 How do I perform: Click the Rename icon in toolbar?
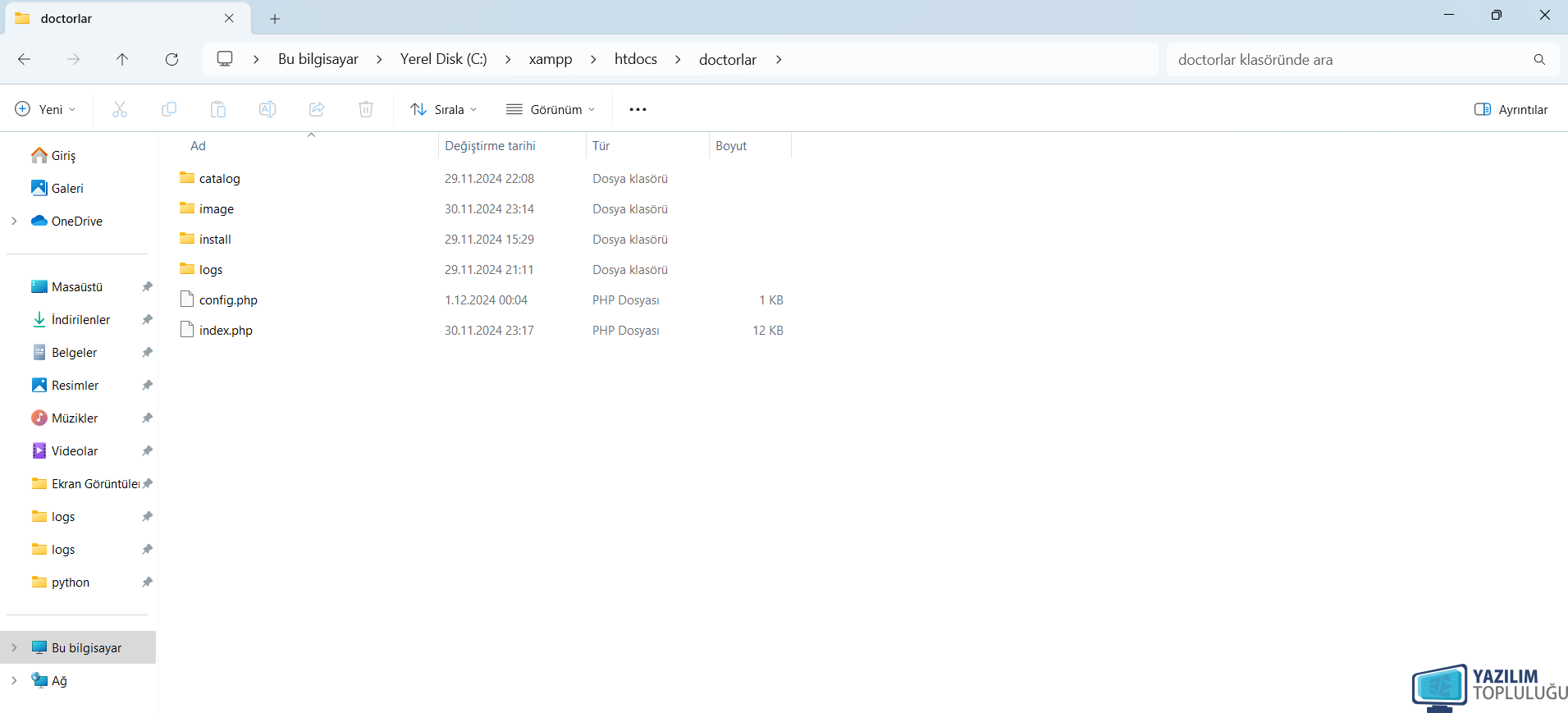(267, 109)
